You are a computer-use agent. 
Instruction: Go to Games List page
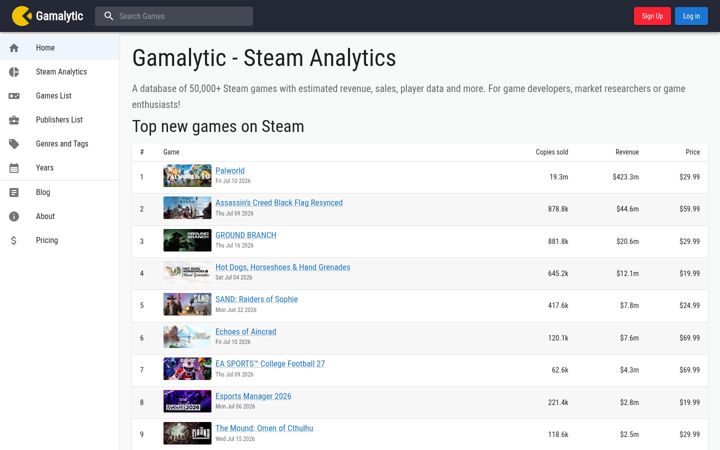(60, 96)
